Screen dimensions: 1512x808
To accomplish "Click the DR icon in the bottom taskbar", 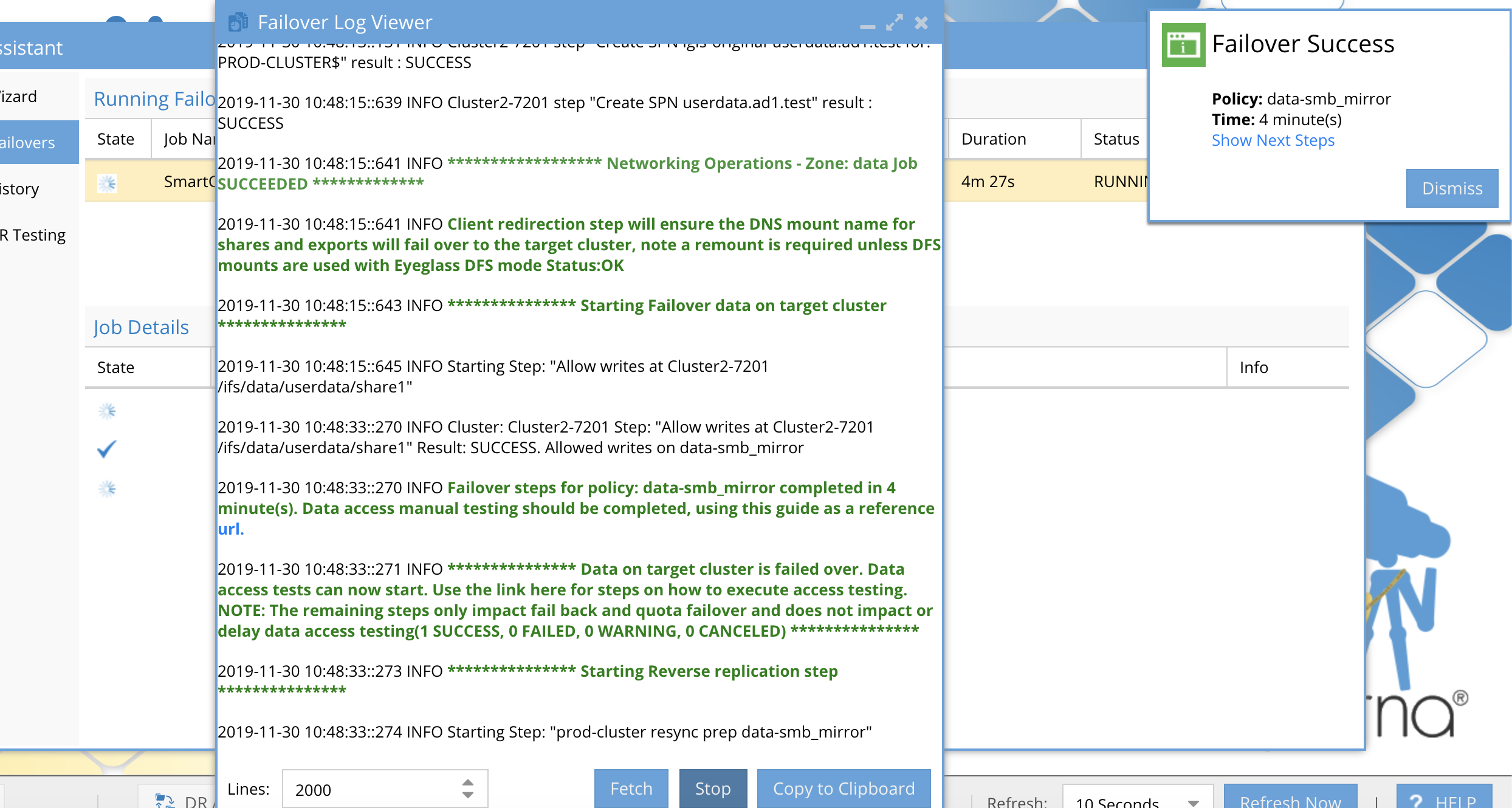I will click(x=164, y=801).
